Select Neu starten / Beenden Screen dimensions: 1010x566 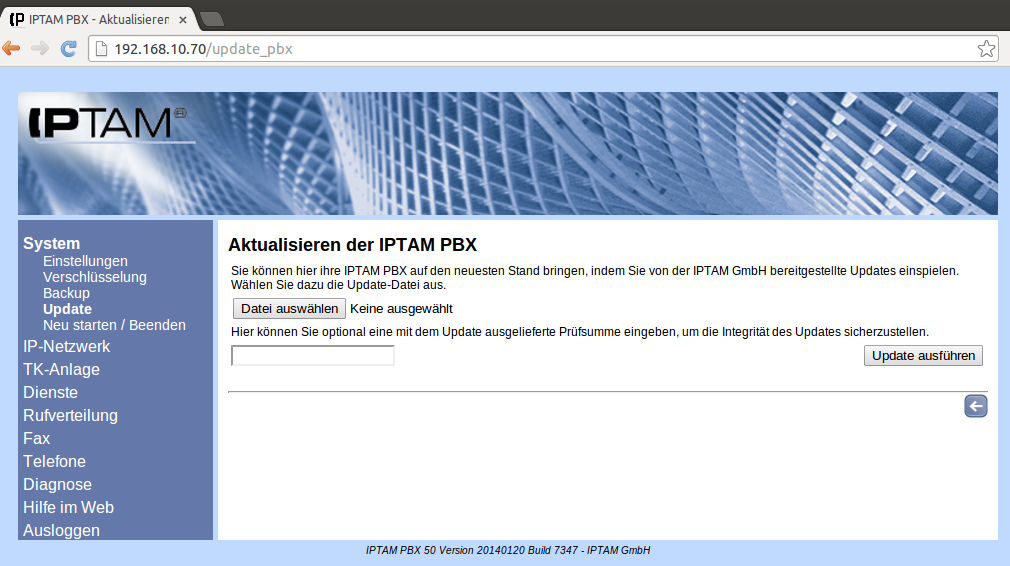[114, 325]
